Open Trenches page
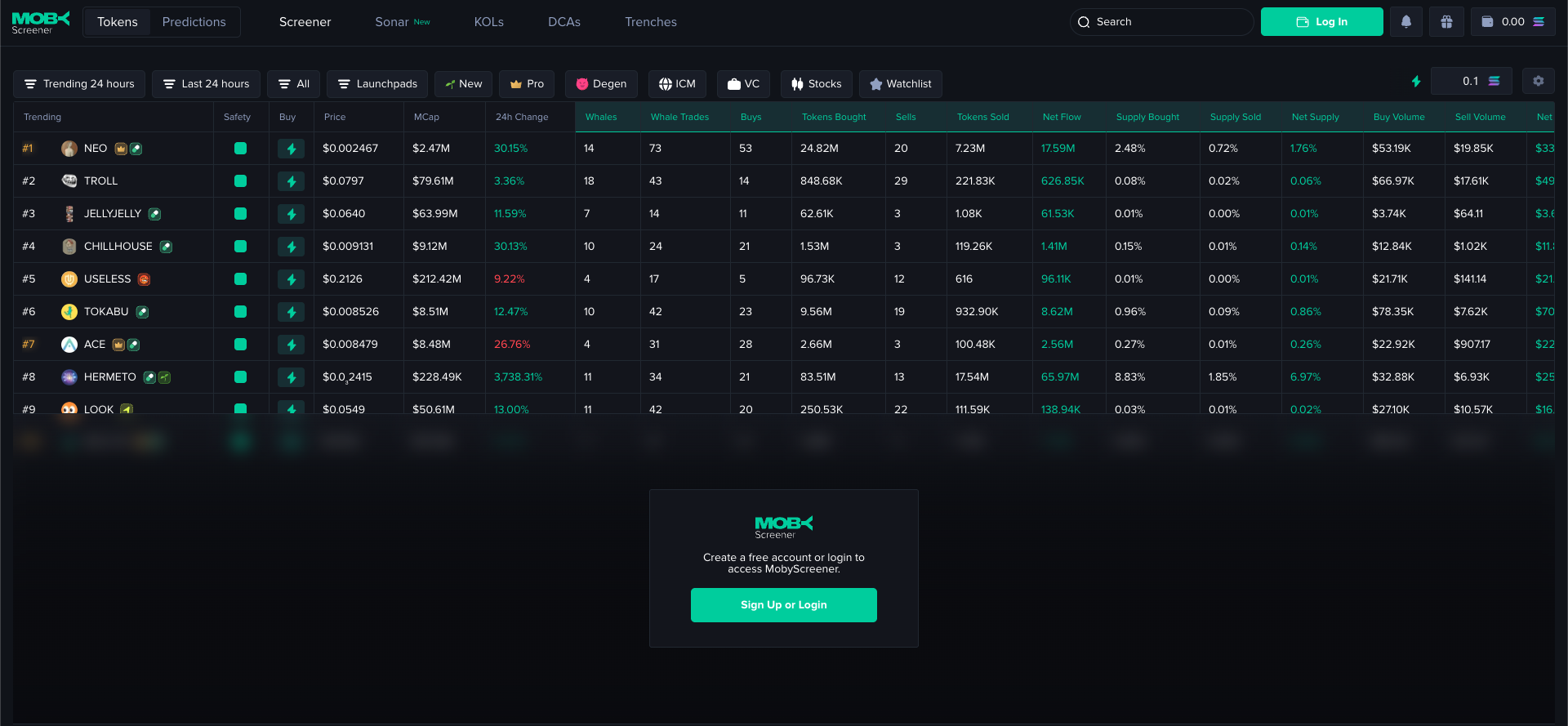The image size is (1568, 726). tap(651, 22)
